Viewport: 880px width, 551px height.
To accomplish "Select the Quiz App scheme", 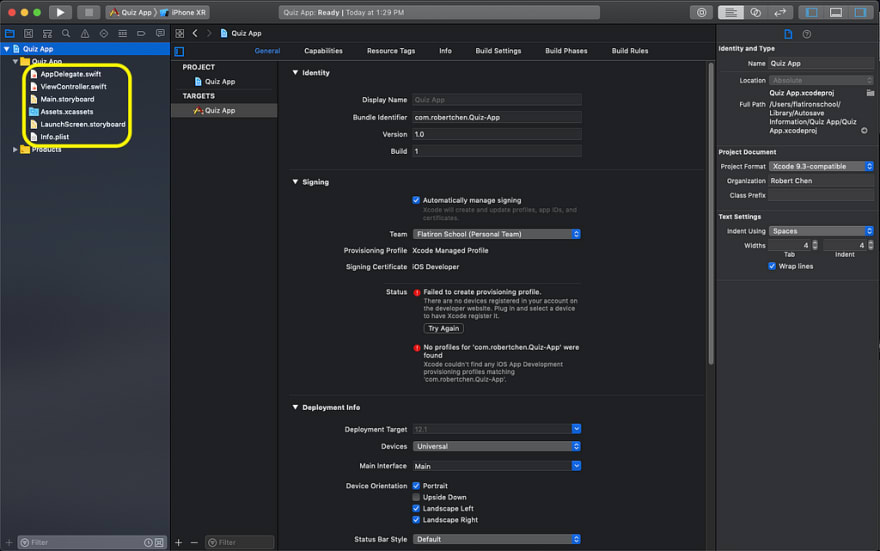I will (x=131, y=12).
